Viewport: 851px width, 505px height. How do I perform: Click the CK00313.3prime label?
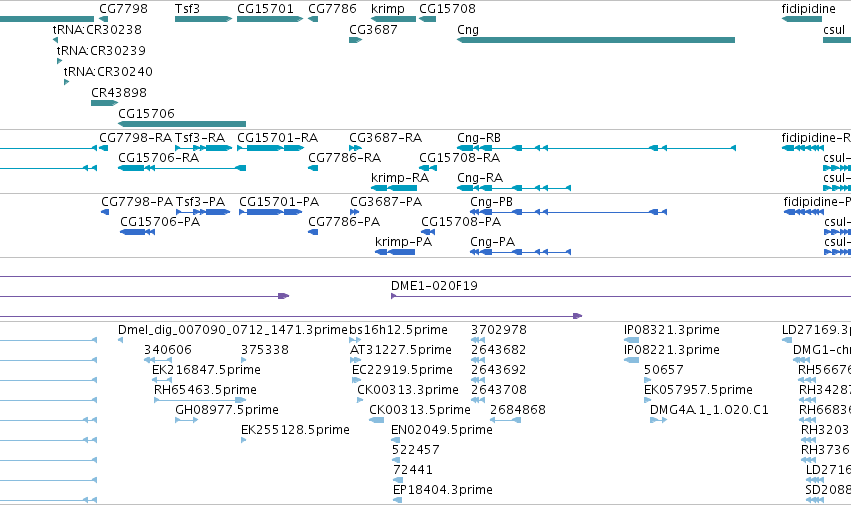(x=408, y=390)
